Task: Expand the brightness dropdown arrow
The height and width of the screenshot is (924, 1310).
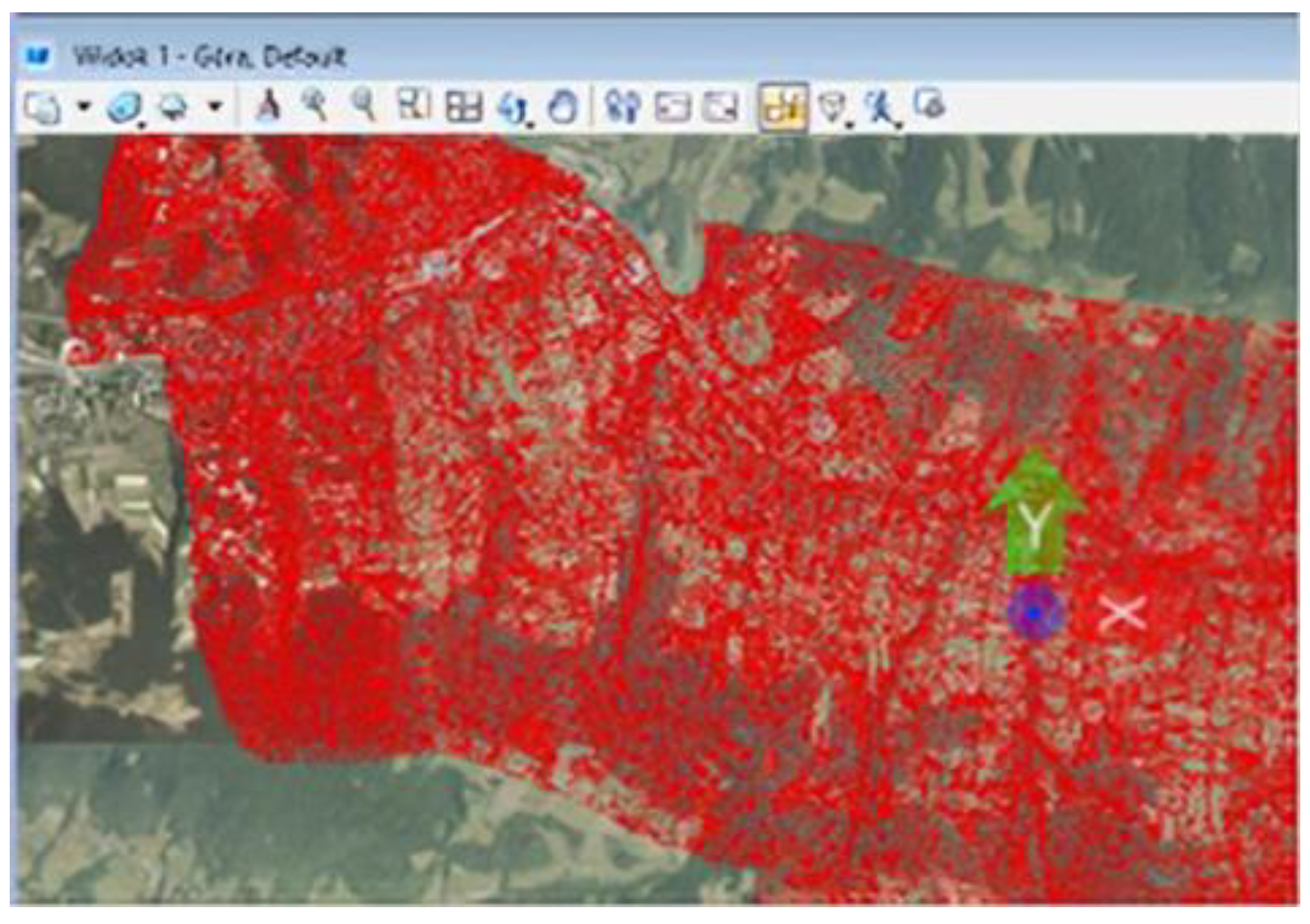Action: (x=215, y=106)
